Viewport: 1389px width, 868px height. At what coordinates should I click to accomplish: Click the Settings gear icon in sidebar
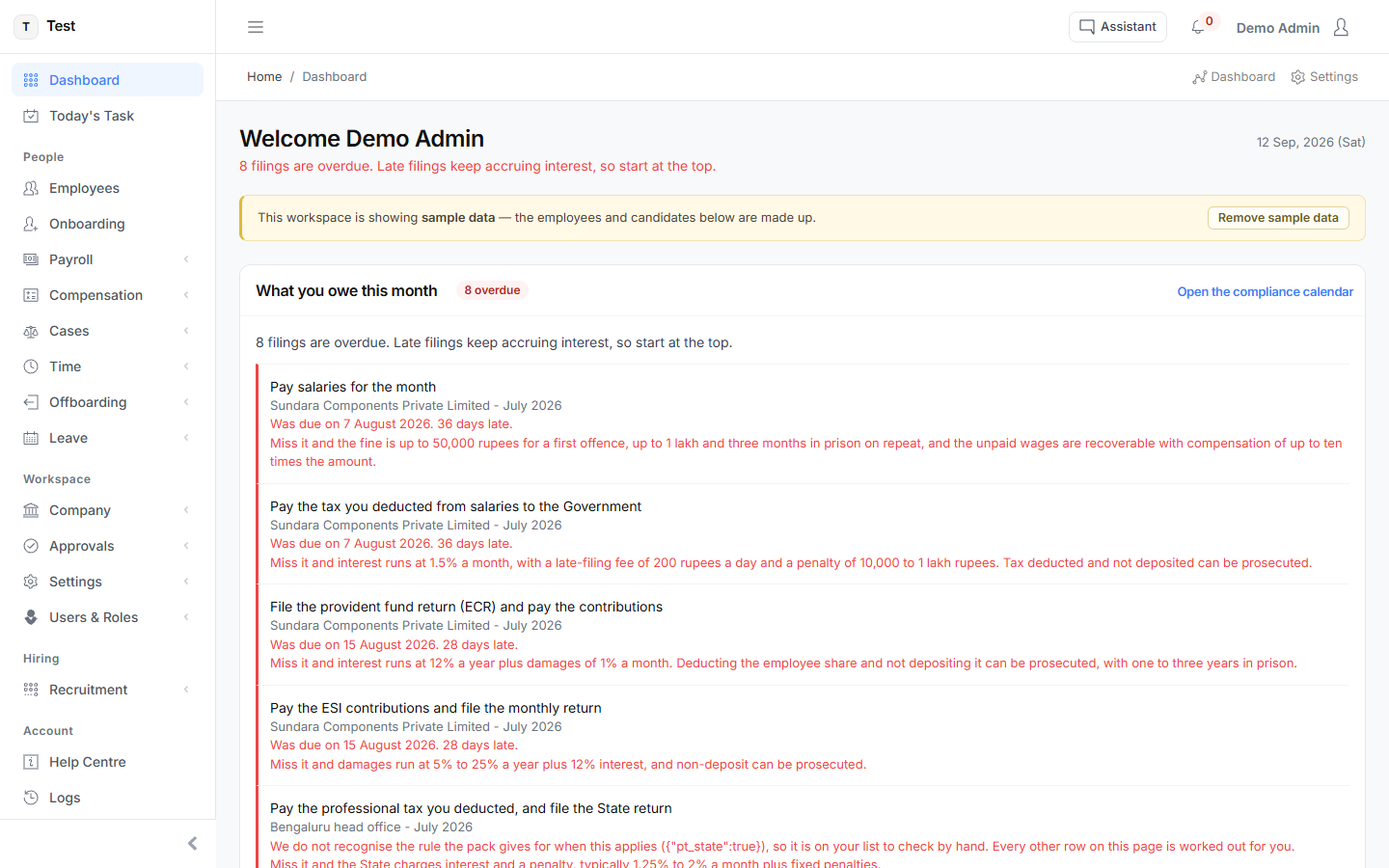coord(31,582)
